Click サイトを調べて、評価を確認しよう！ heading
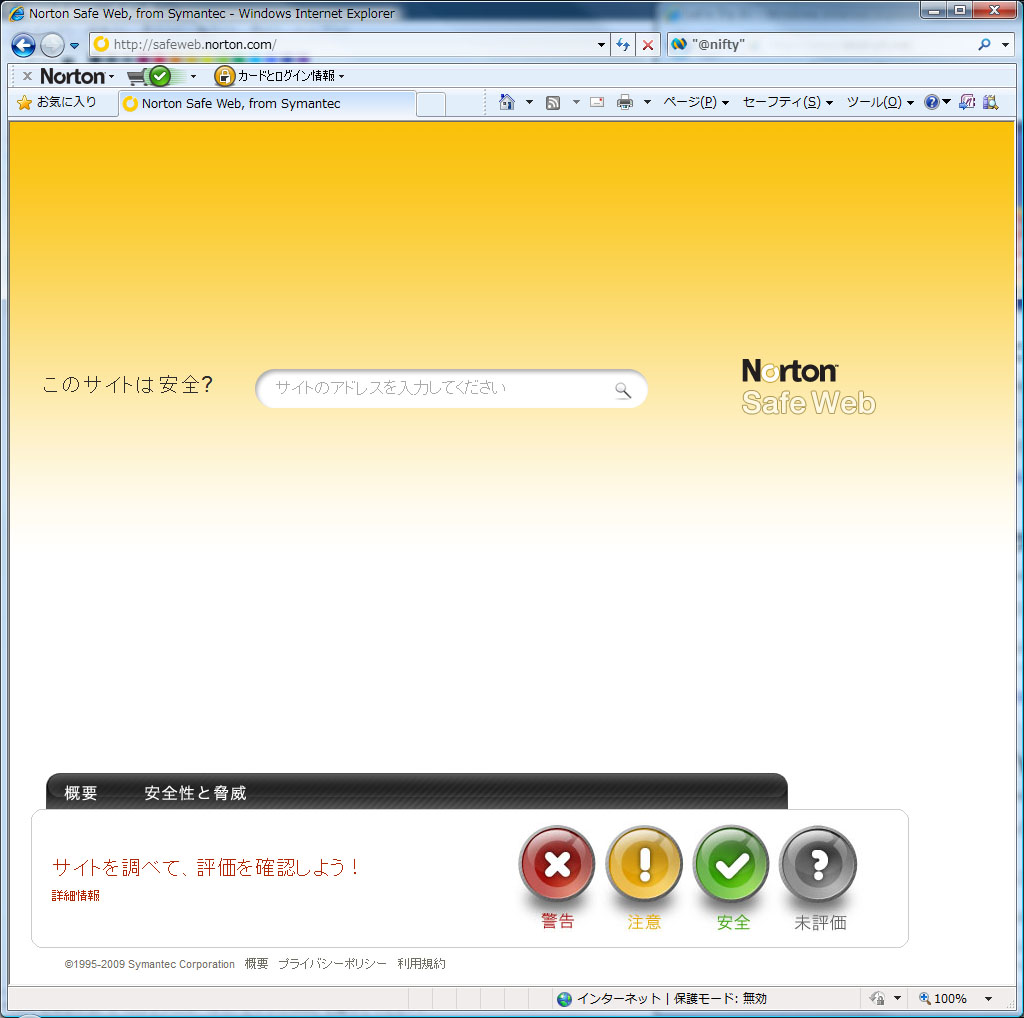This screenshot has height=1018, width=1024. coord(206,867)
